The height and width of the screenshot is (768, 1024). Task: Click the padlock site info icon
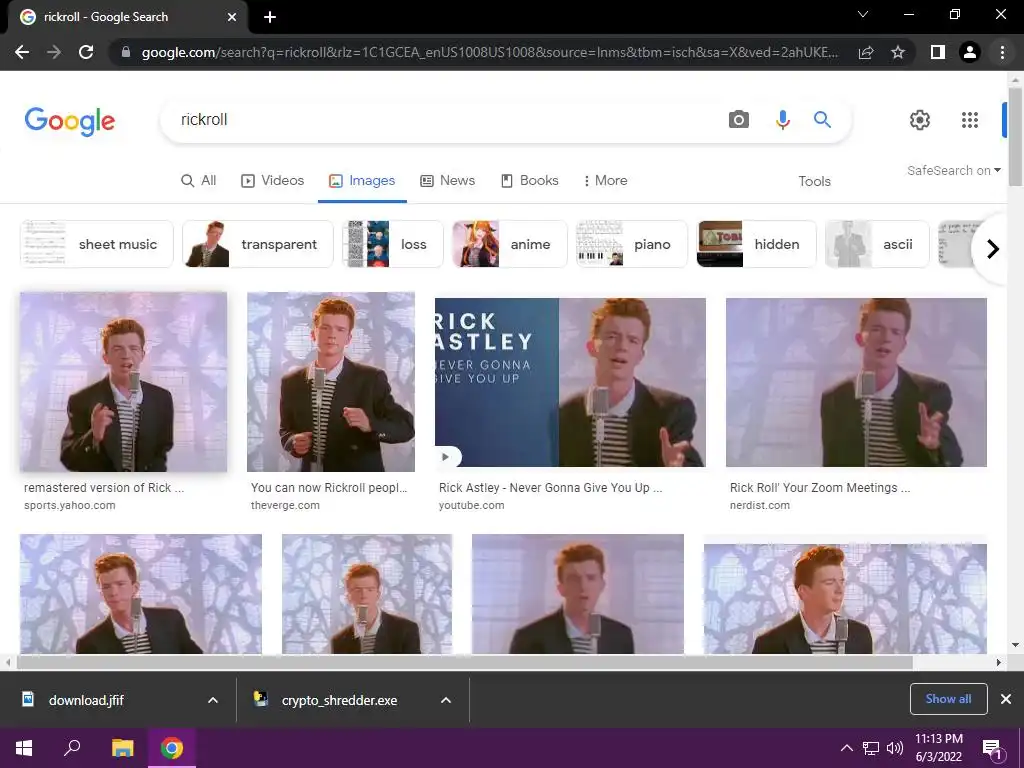pyautogui.click(x=126, y=52)
